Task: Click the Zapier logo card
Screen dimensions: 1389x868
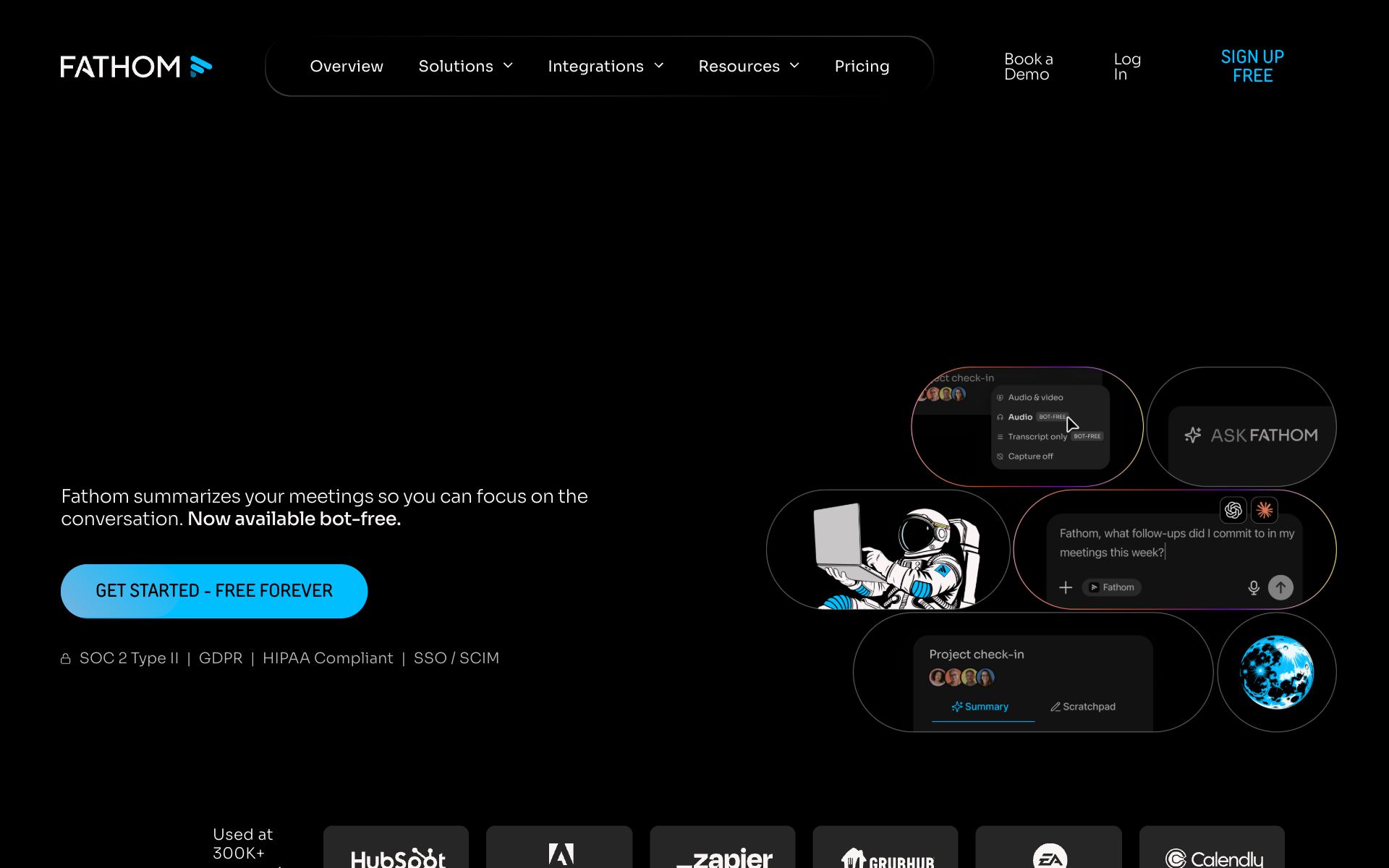Action: (x=723, y=847)
